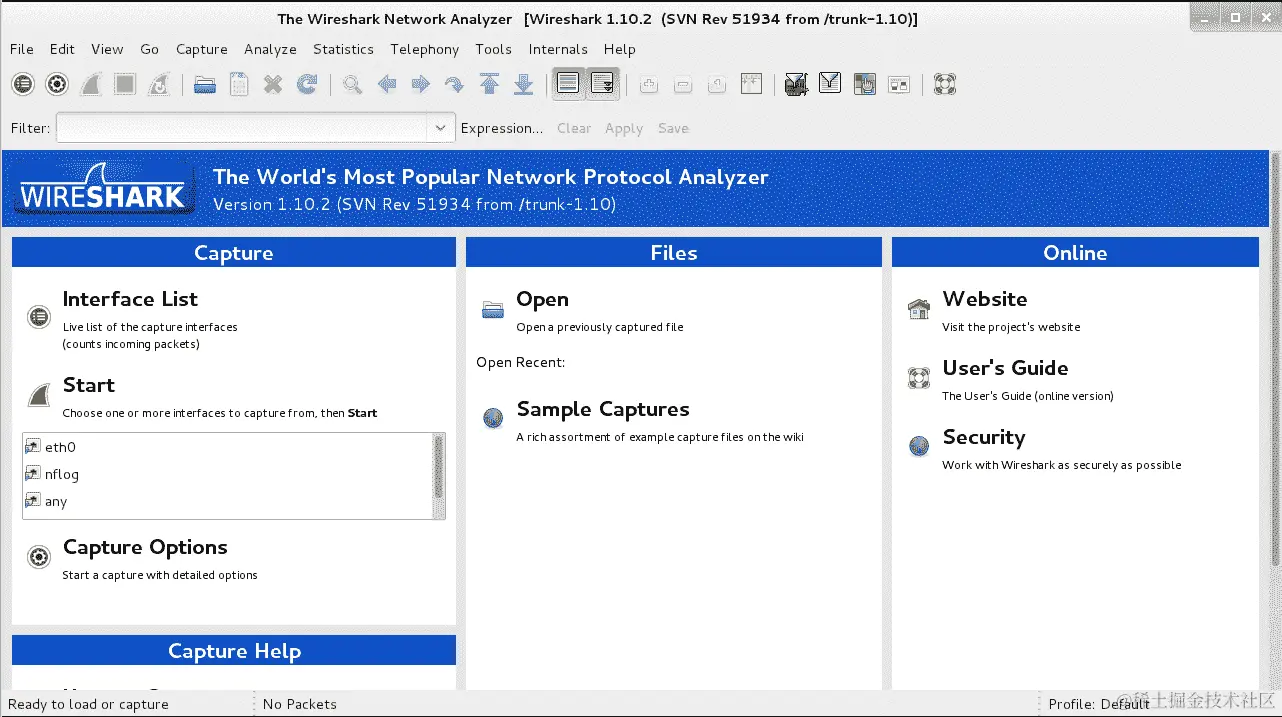
Task: Open the Analyze menu
Action: 270,49
